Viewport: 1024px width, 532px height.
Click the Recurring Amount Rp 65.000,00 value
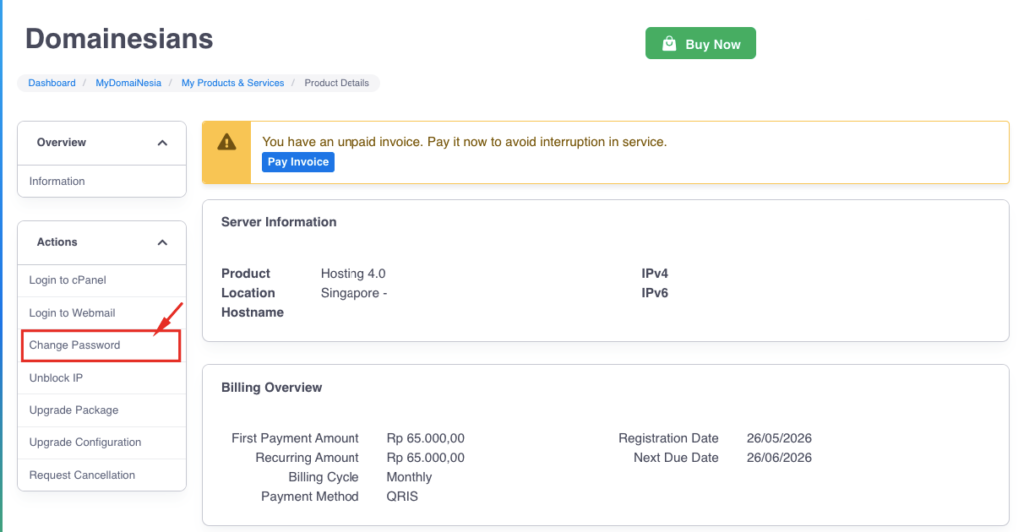tap(425, 458)
